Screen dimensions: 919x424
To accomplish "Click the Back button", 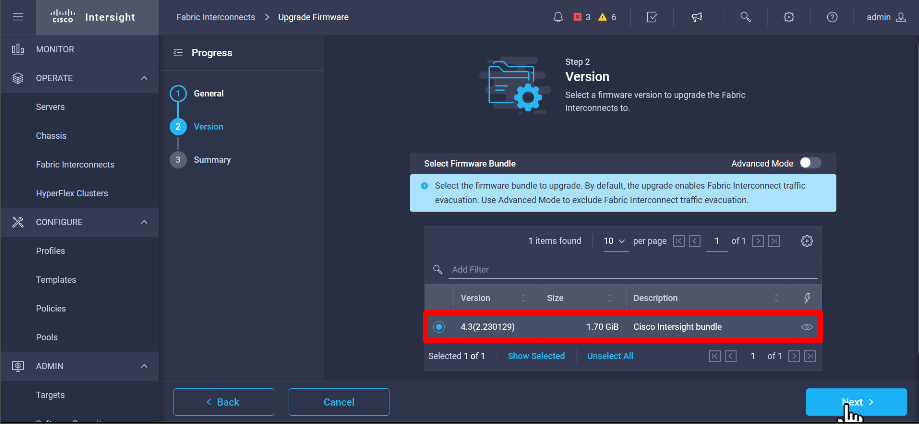I will coord(223,402).
